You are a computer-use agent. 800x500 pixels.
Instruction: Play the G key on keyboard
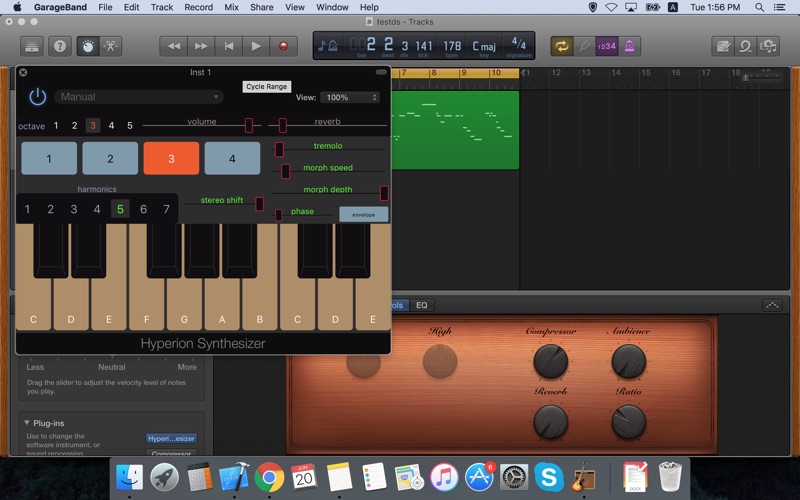point(184,305)
